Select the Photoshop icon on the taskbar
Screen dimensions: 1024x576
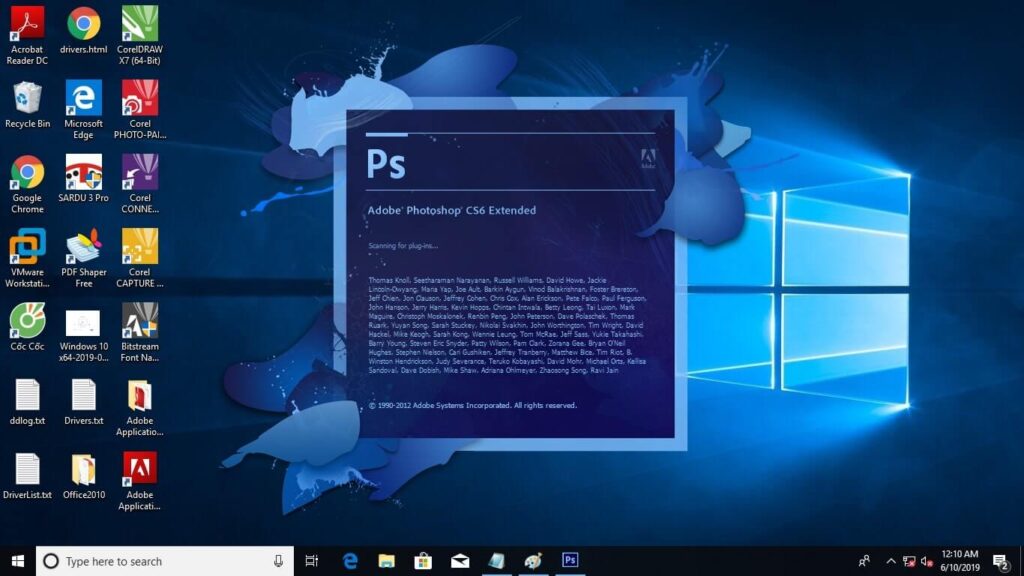570,560
